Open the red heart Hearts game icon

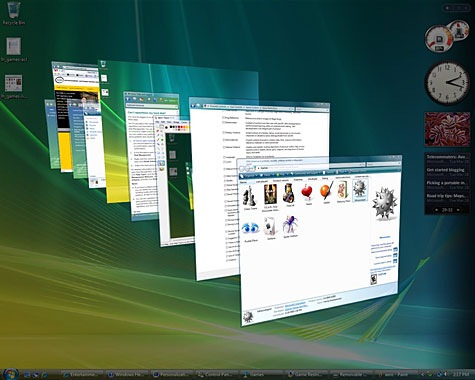pos(307,192)
